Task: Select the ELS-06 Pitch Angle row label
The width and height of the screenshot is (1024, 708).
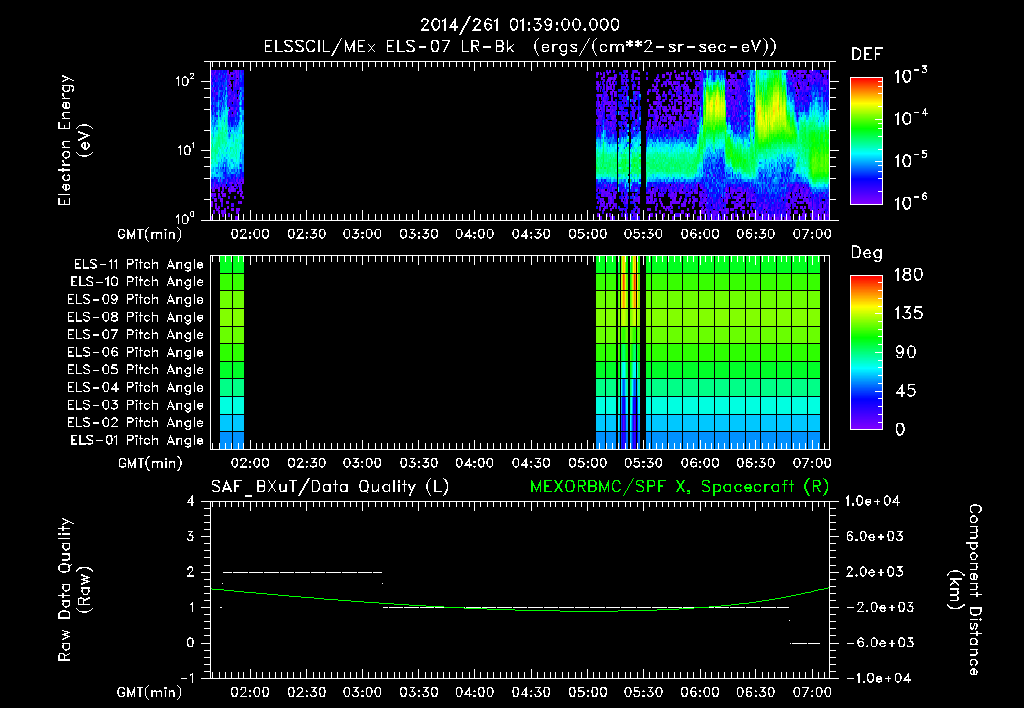Action: point(136,352)
